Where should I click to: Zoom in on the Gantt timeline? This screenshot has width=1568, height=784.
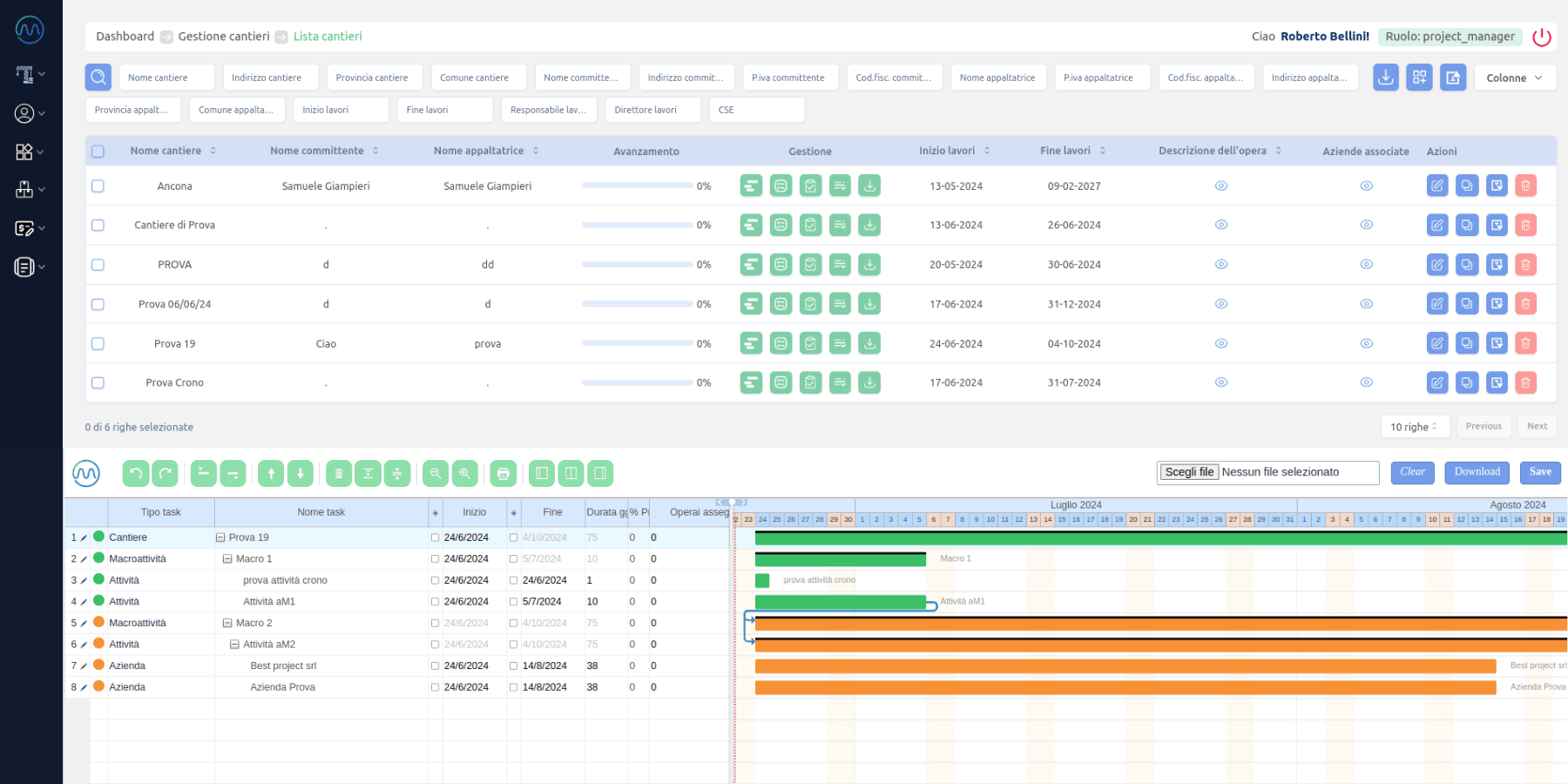click(465, 473)
